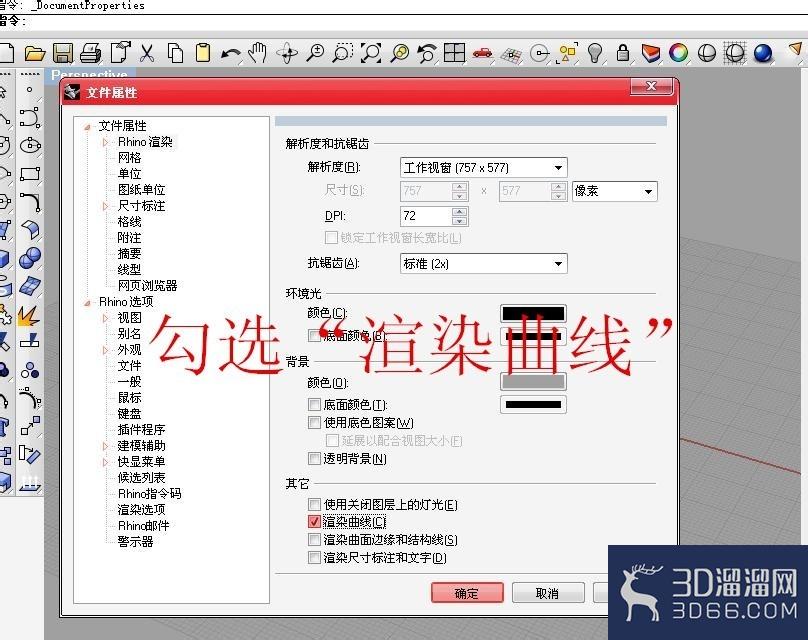Click the explode icon in left toolbar
Viewport: 808px width, 640px height.
click(29, 314)
